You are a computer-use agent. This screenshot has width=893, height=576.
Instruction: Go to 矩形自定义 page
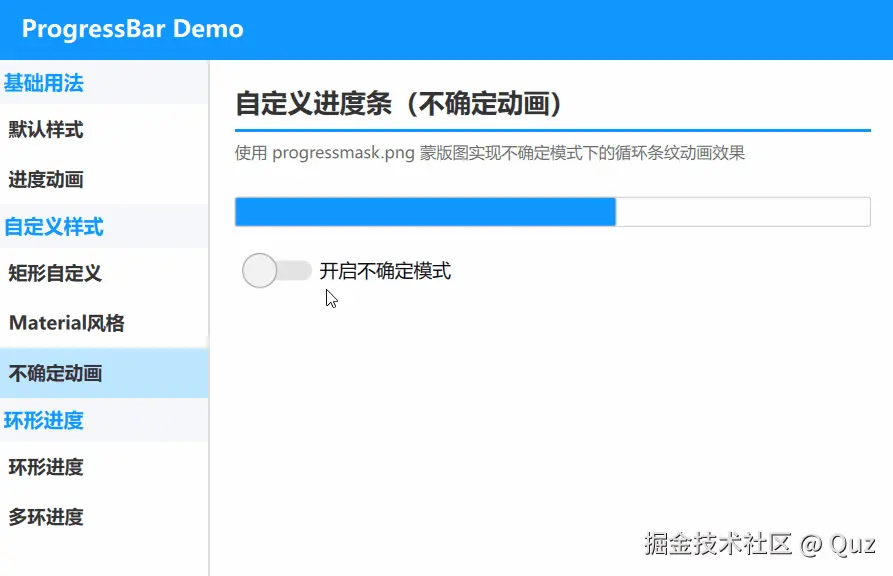(104, 273)
